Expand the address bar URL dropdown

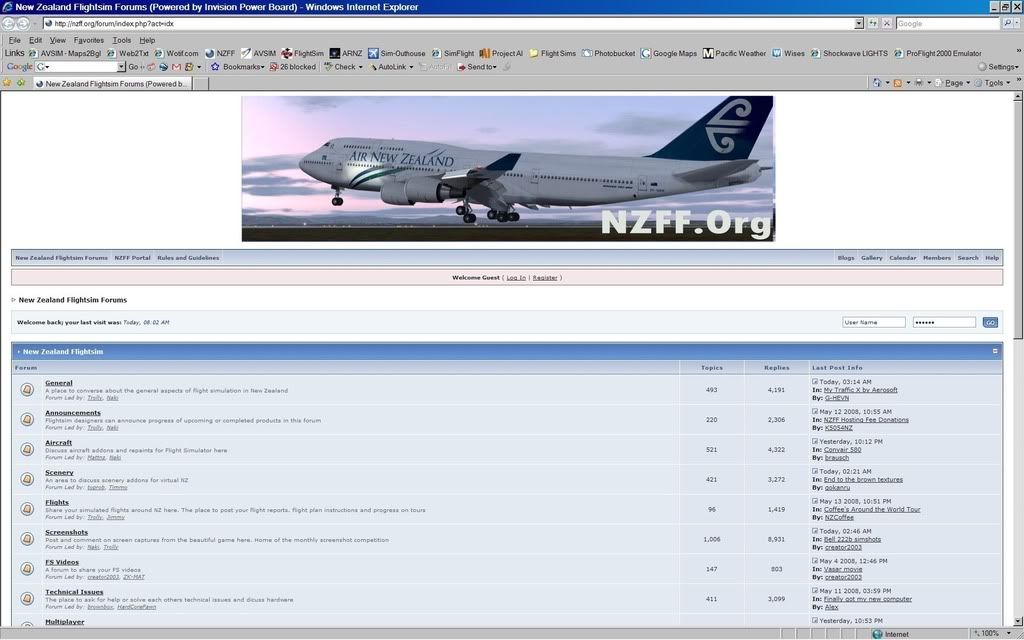click(x=859, y=23)
